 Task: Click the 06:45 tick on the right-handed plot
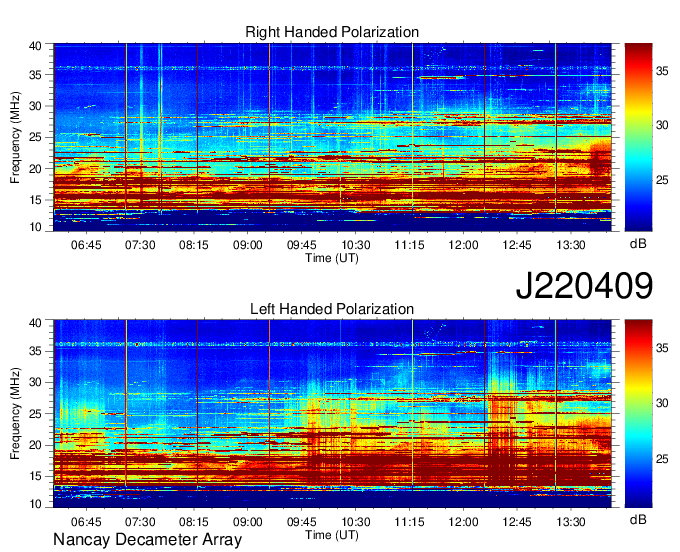pyautogui.click(x=86, y=245)
